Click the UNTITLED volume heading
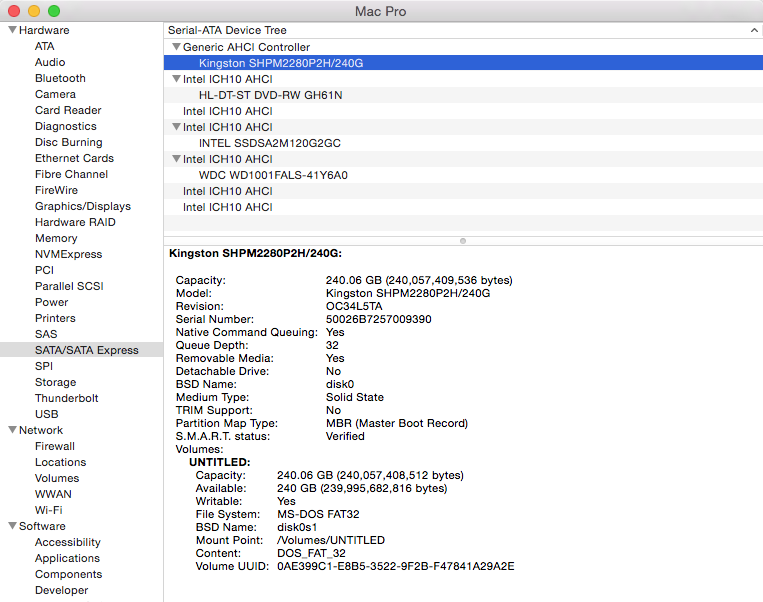This screenshot has height=602, width=763. click(x=219, y=462)
